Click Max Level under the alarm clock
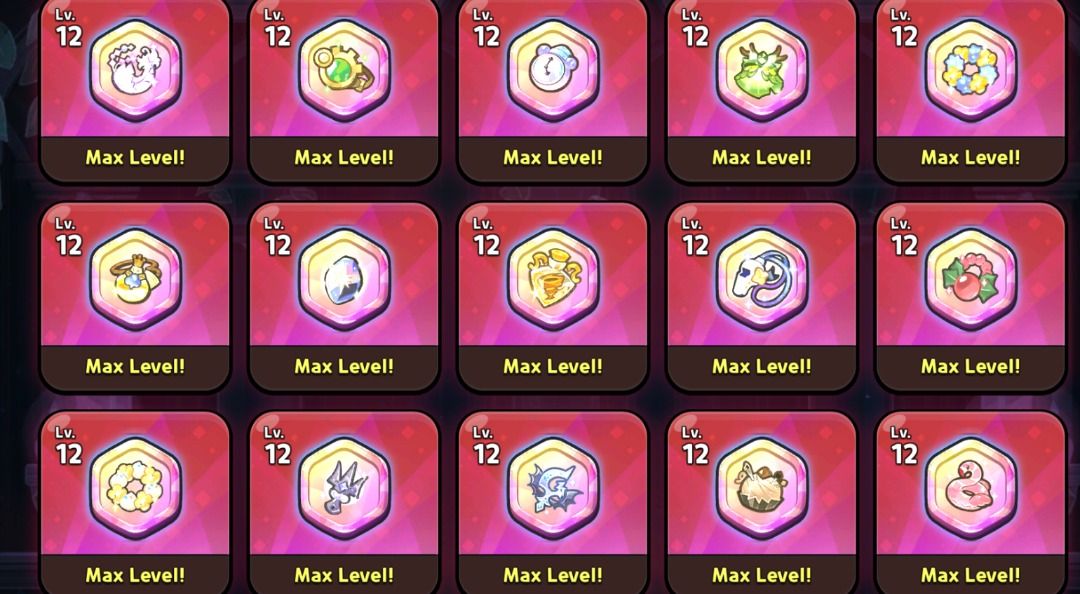Viewport: 1080px width, 594px height. click(553, 158)
